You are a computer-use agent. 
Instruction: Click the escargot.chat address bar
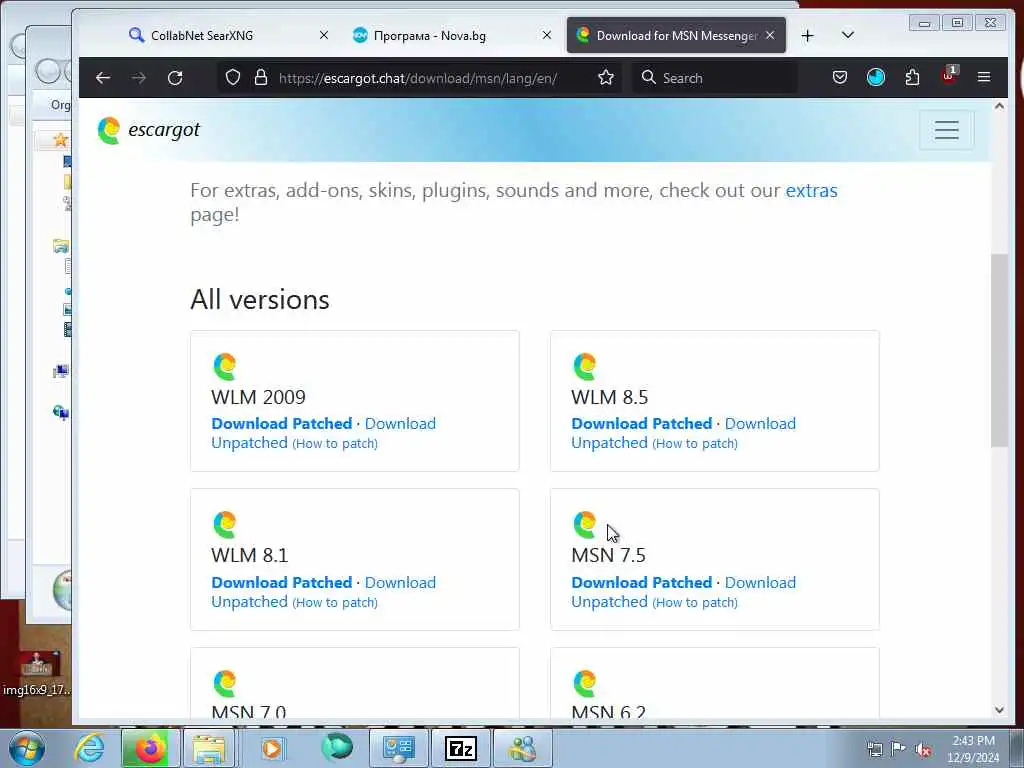[x=418, y=78]
